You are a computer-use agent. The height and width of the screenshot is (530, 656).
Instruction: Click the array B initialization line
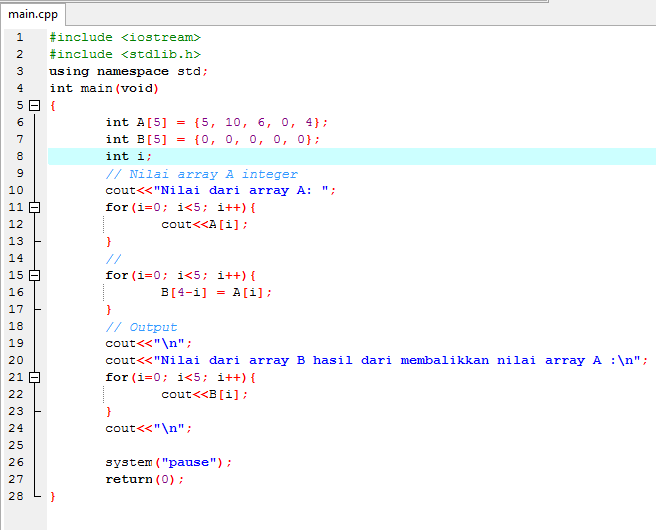(213, 139)
